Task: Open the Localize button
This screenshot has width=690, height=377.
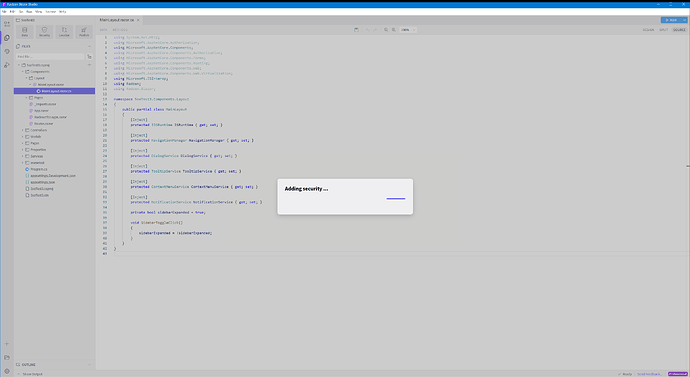Action: pyautogui.click(x=64, y=32)
